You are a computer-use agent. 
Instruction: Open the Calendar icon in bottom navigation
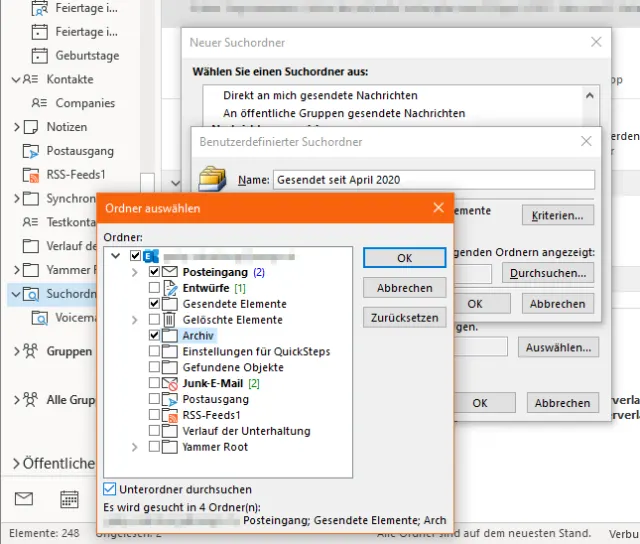click(69, 499)
